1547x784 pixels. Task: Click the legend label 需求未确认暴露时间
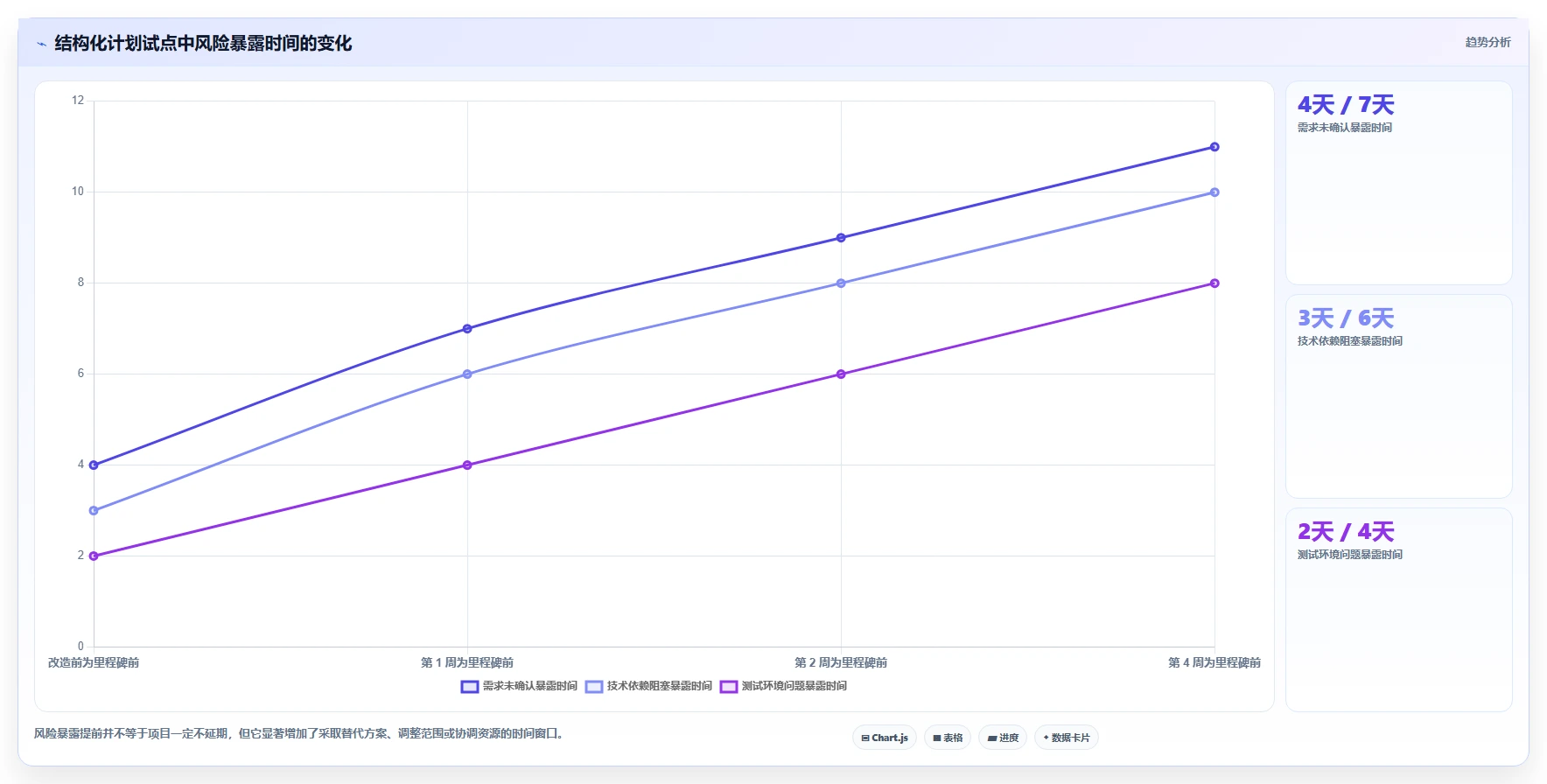(530, 687)
